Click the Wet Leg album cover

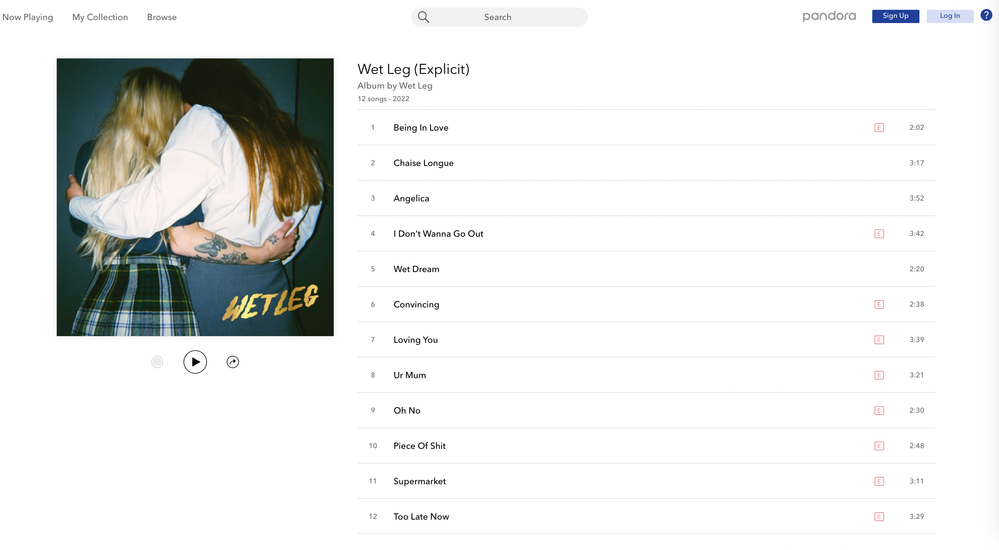tap(195, 197)
